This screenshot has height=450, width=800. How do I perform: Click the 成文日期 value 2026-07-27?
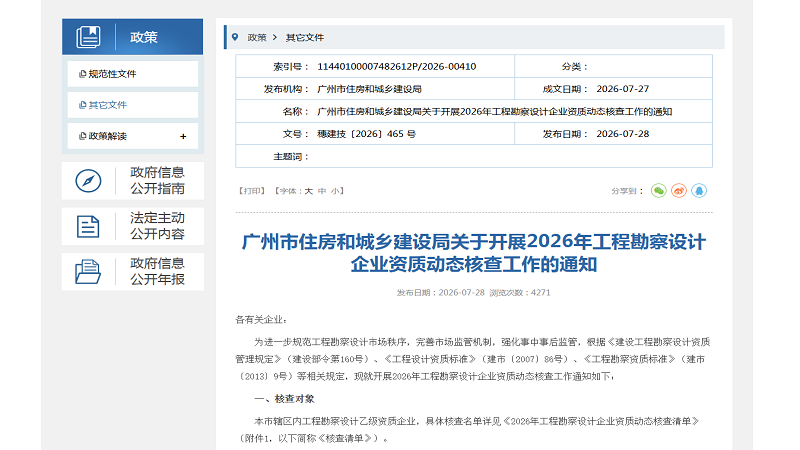pos(622,89)
